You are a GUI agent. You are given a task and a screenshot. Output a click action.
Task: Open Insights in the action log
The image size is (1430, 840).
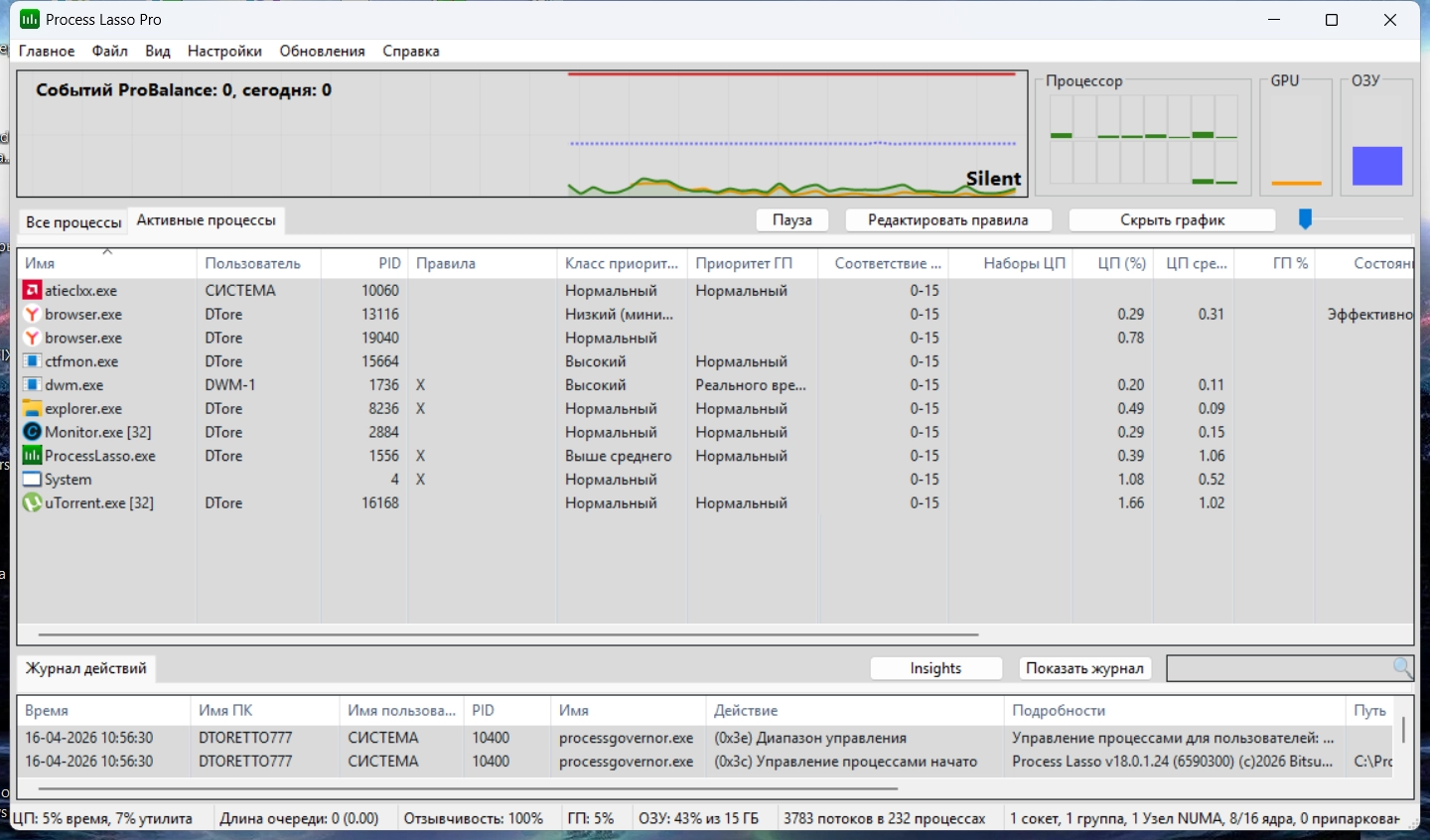pos(936,669)
